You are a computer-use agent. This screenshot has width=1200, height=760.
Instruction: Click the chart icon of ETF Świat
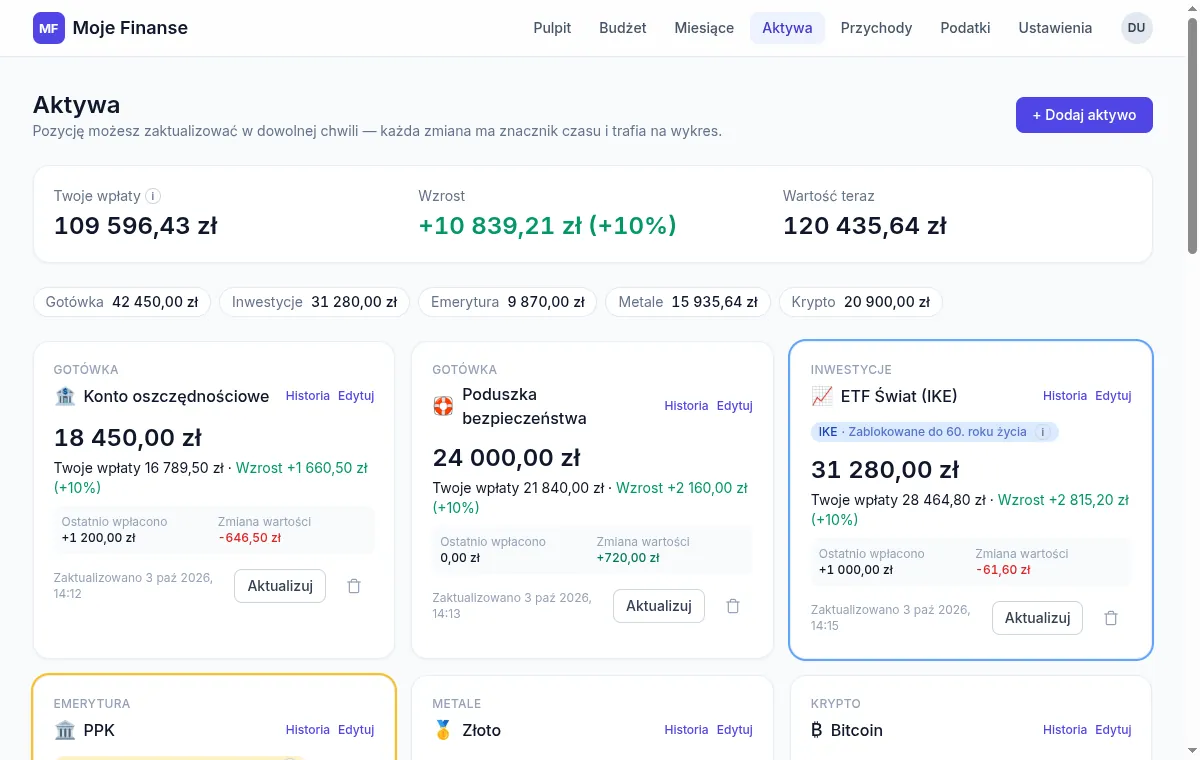(822, 396)
